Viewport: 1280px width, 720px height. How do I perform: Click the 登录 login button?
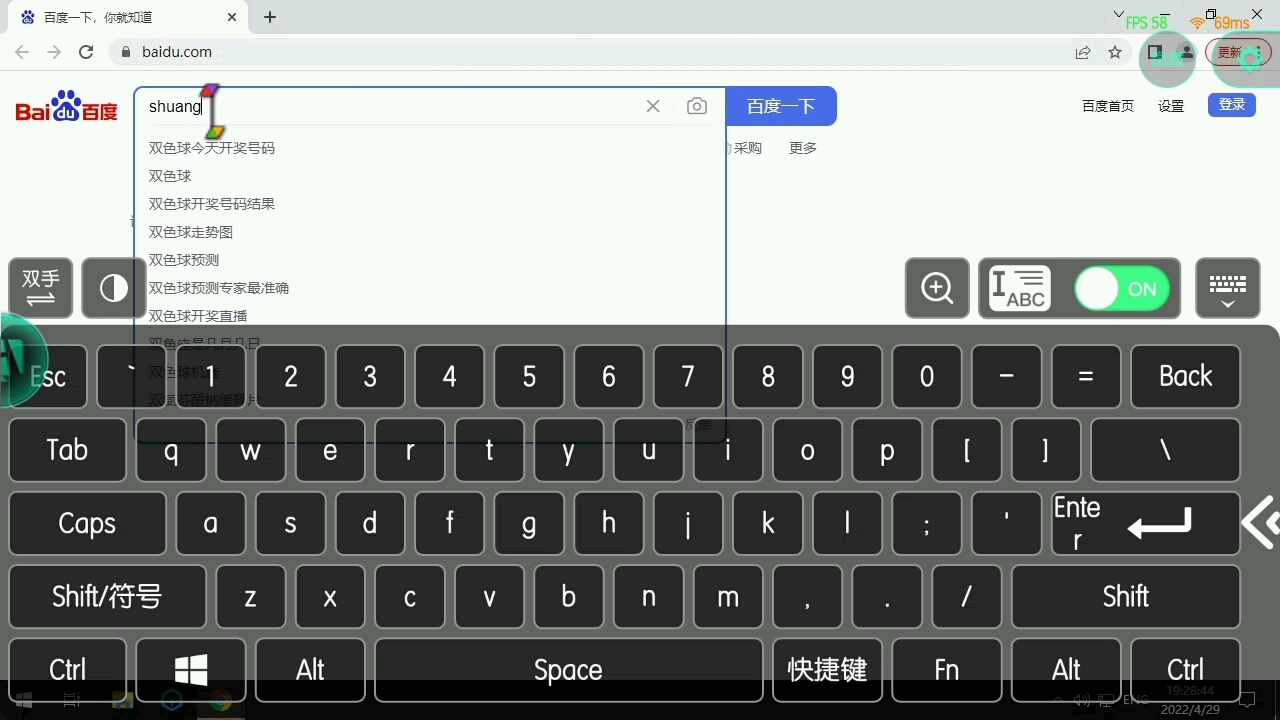pos(1232,105)
